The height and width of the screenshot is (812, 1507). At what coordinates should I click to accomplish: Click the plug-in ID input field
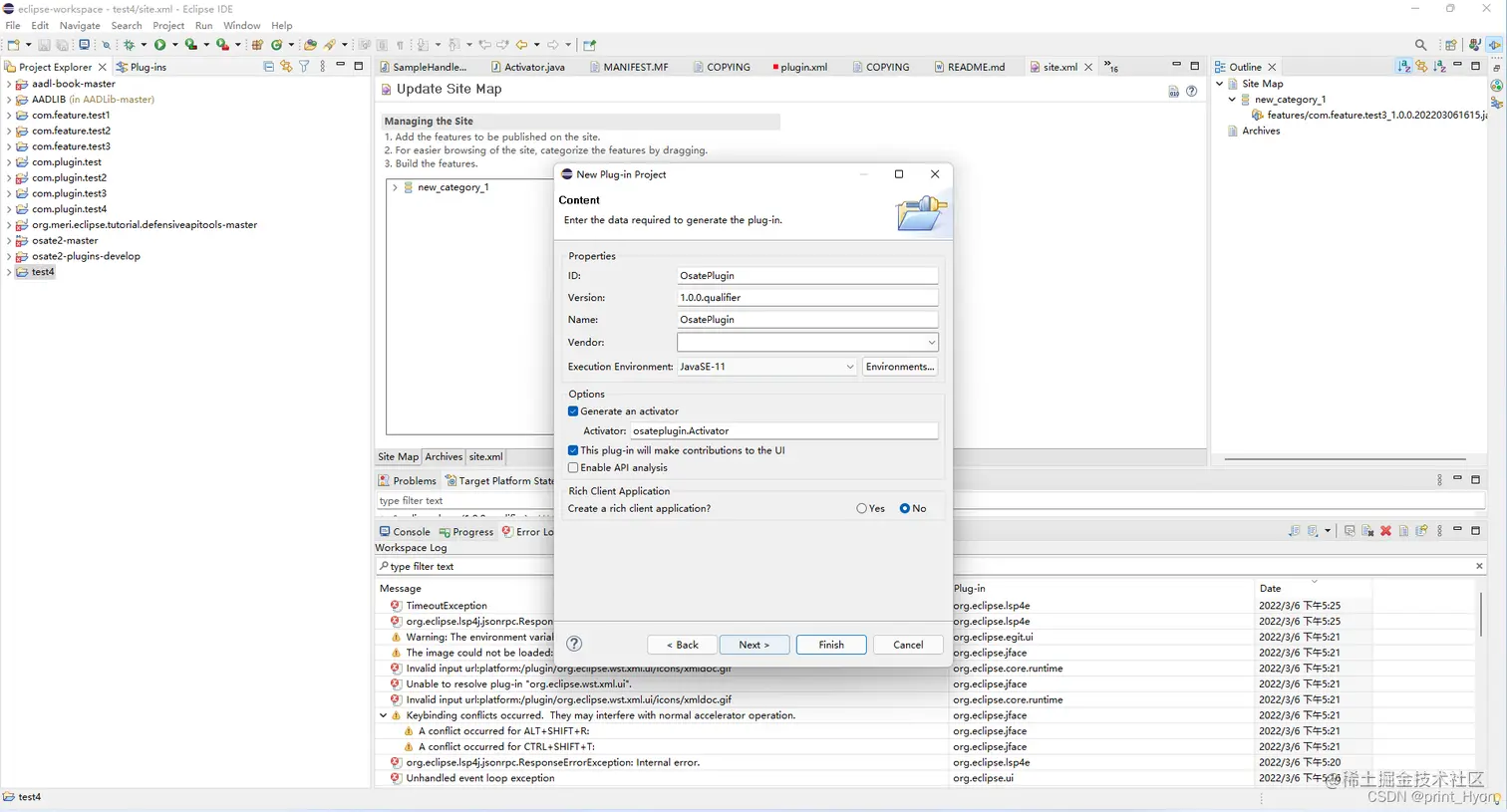807,276
